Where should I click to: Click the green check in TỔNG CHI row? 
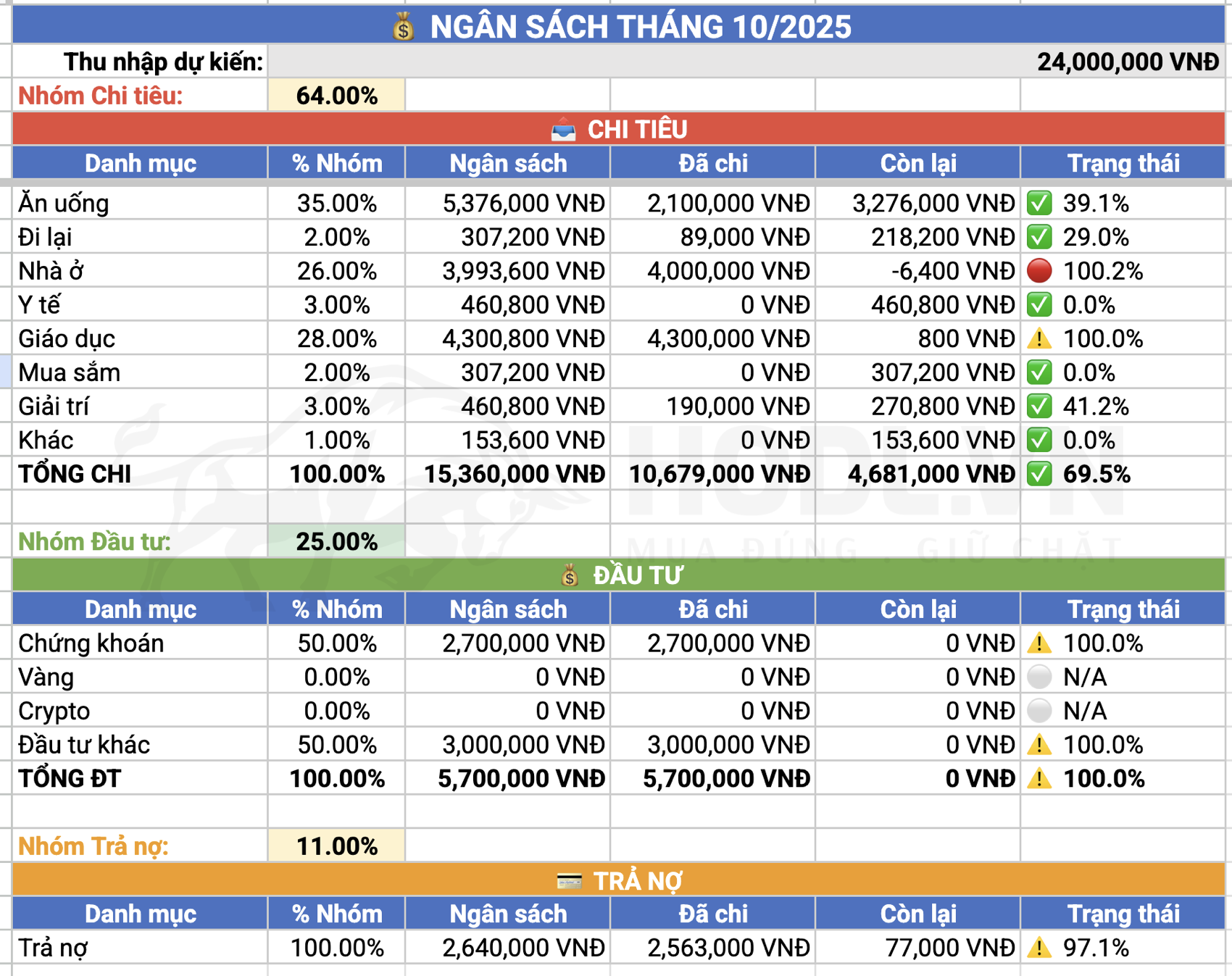[x=1039, y=475]
